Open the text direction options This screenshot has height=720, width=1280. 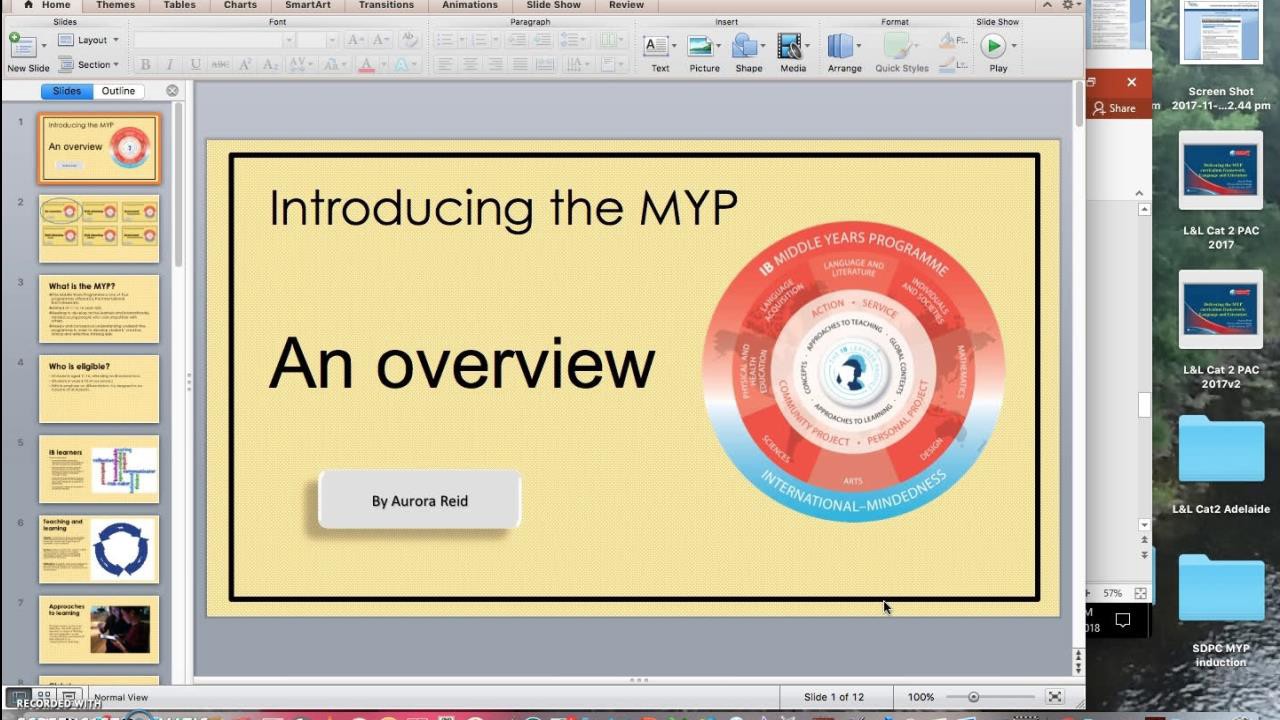click(577, 65)
